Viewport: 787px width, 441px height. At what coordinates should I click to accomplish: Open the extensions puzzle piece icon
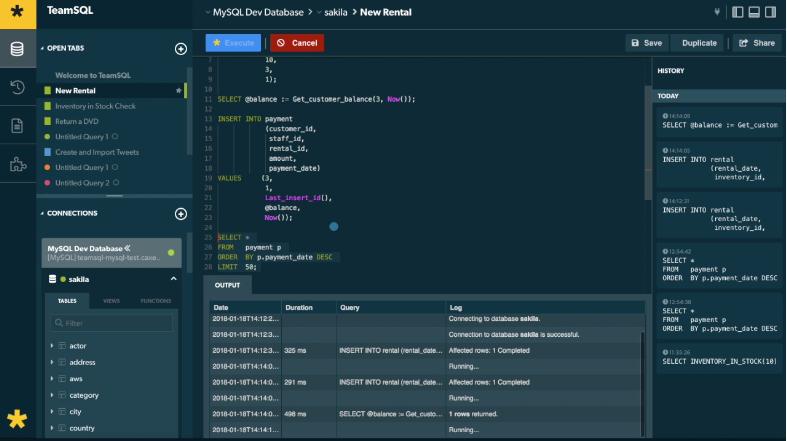[17, 165]
